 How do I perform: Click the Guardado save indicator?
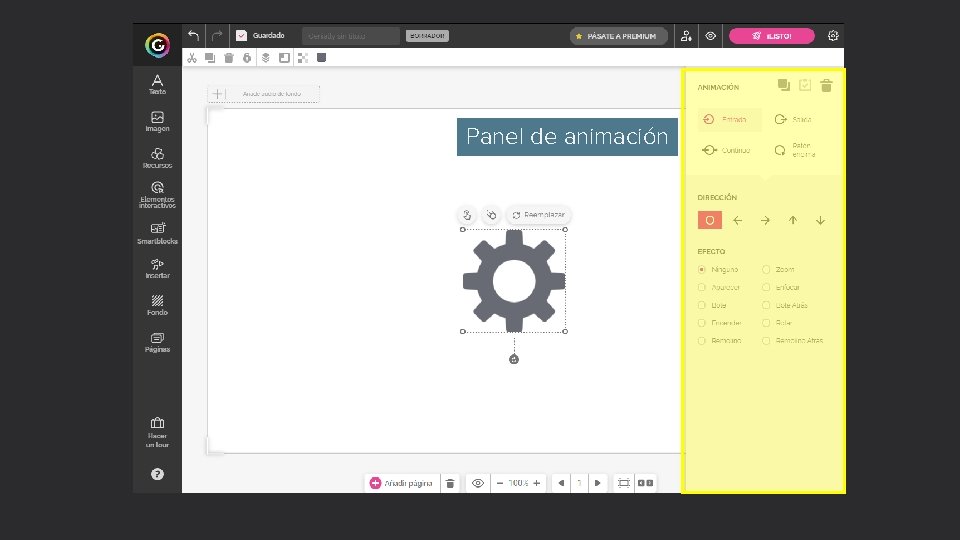tap(261, 36)
